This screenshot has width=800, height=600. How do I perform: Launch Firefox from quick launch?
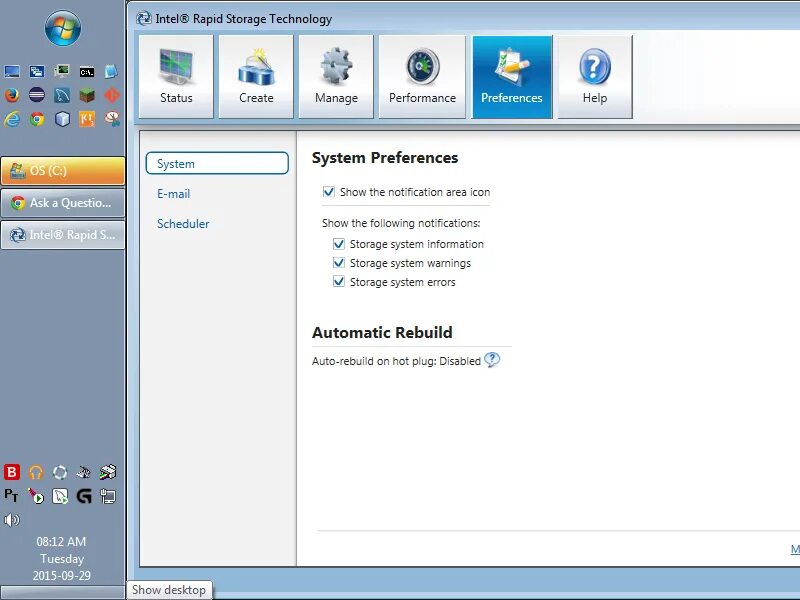(12, 95)
